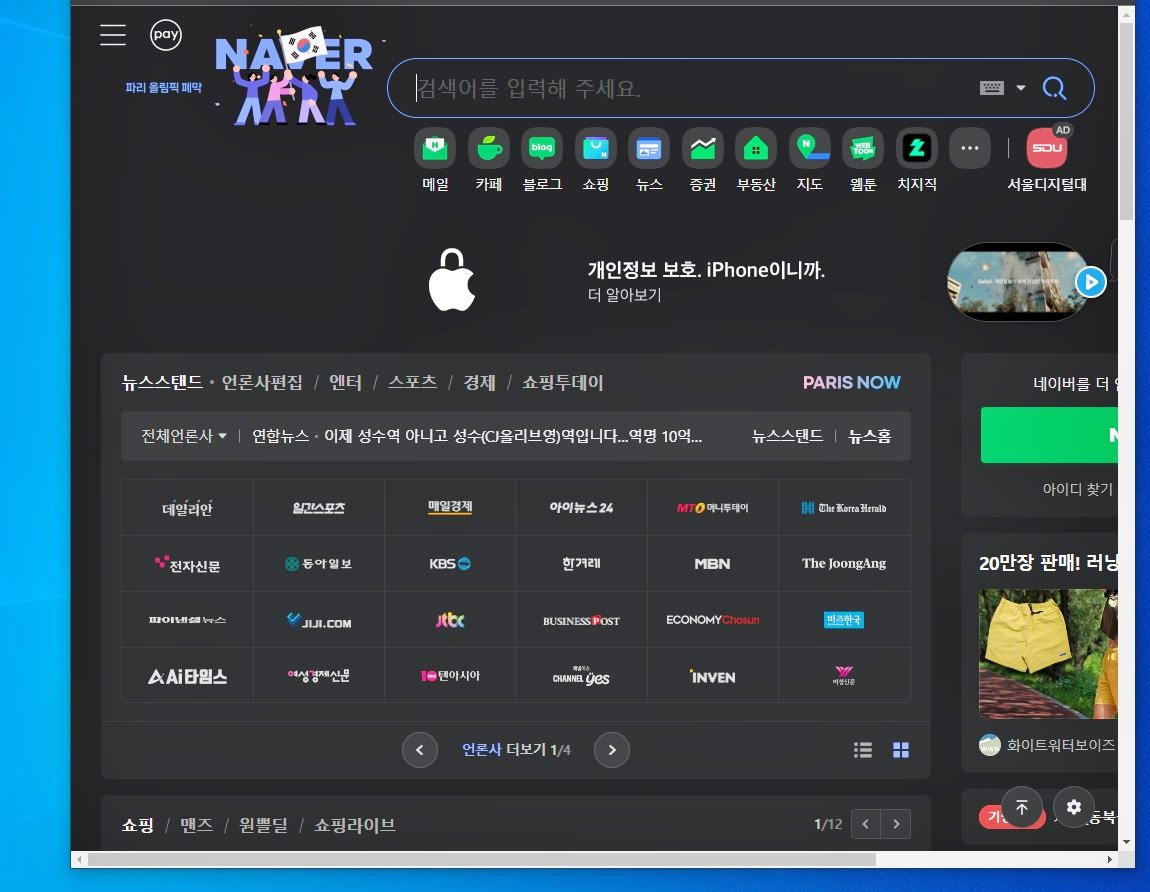Open the 머니투데이 press logo
The height and width of the screenshot is (892, 1150).
click(x=712, y=508)
